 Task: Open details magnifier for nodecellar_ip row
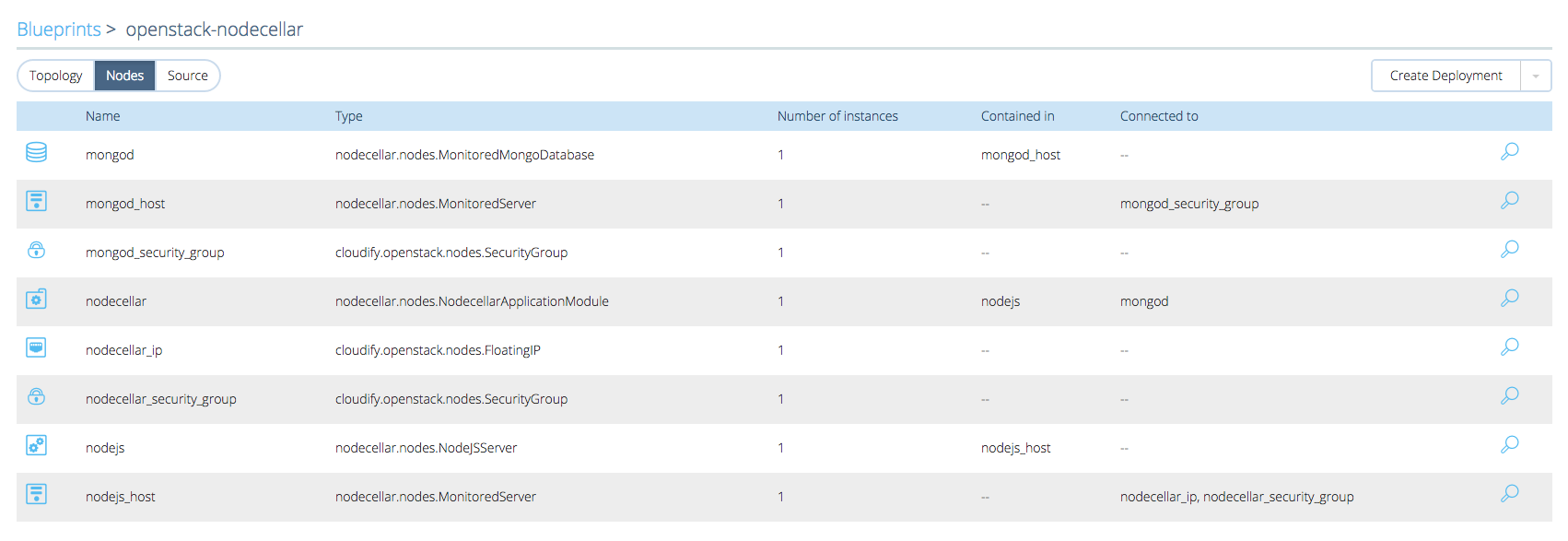[x=1509, y=347]
